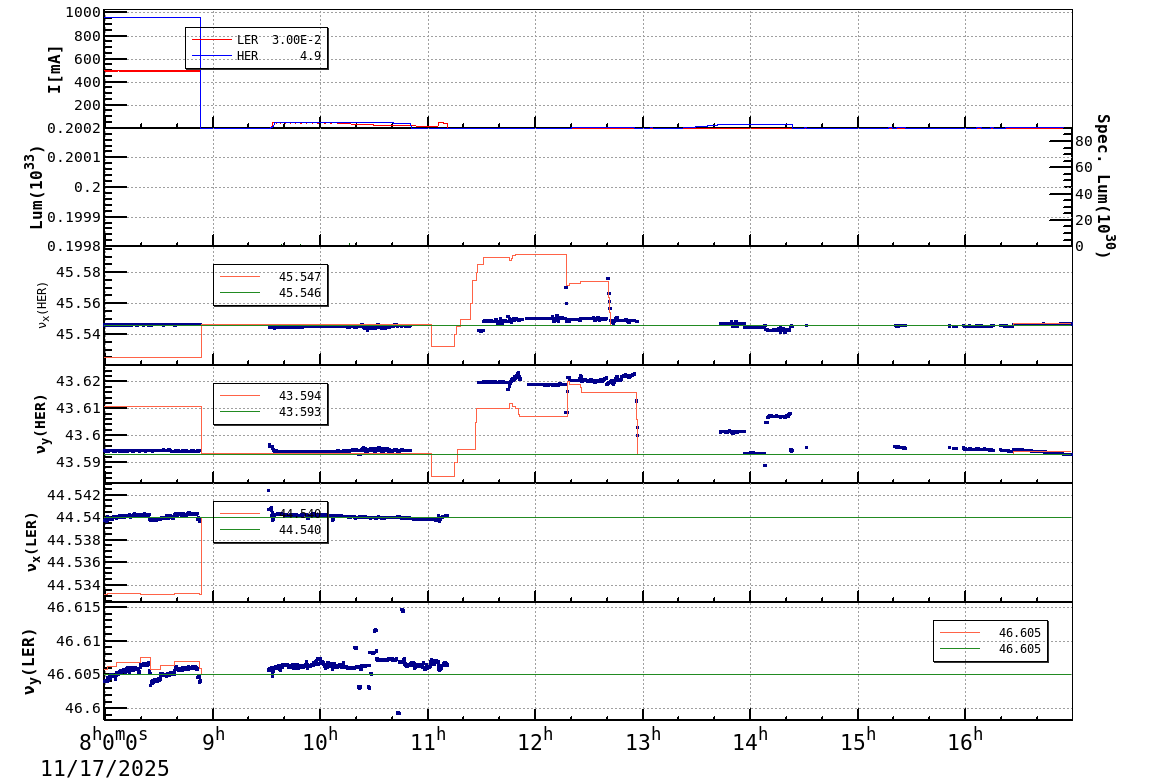
Task: Click the 60 tick on specific luminosity axis
Action: (1083, 168)
